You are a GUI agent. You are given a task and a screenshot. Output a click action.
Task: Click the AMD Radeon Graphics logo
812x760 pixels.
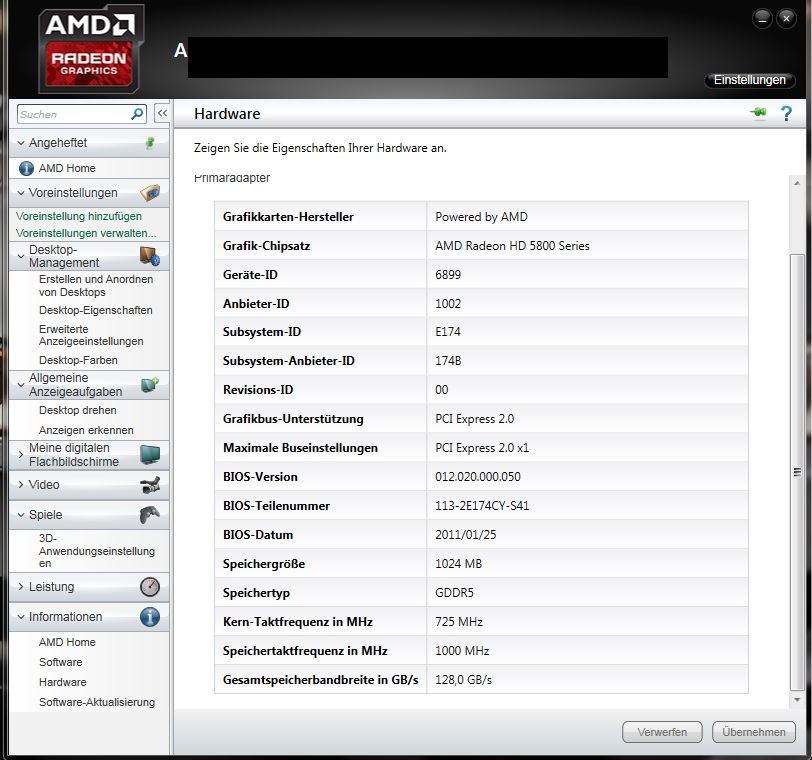(x=91, y=50)
